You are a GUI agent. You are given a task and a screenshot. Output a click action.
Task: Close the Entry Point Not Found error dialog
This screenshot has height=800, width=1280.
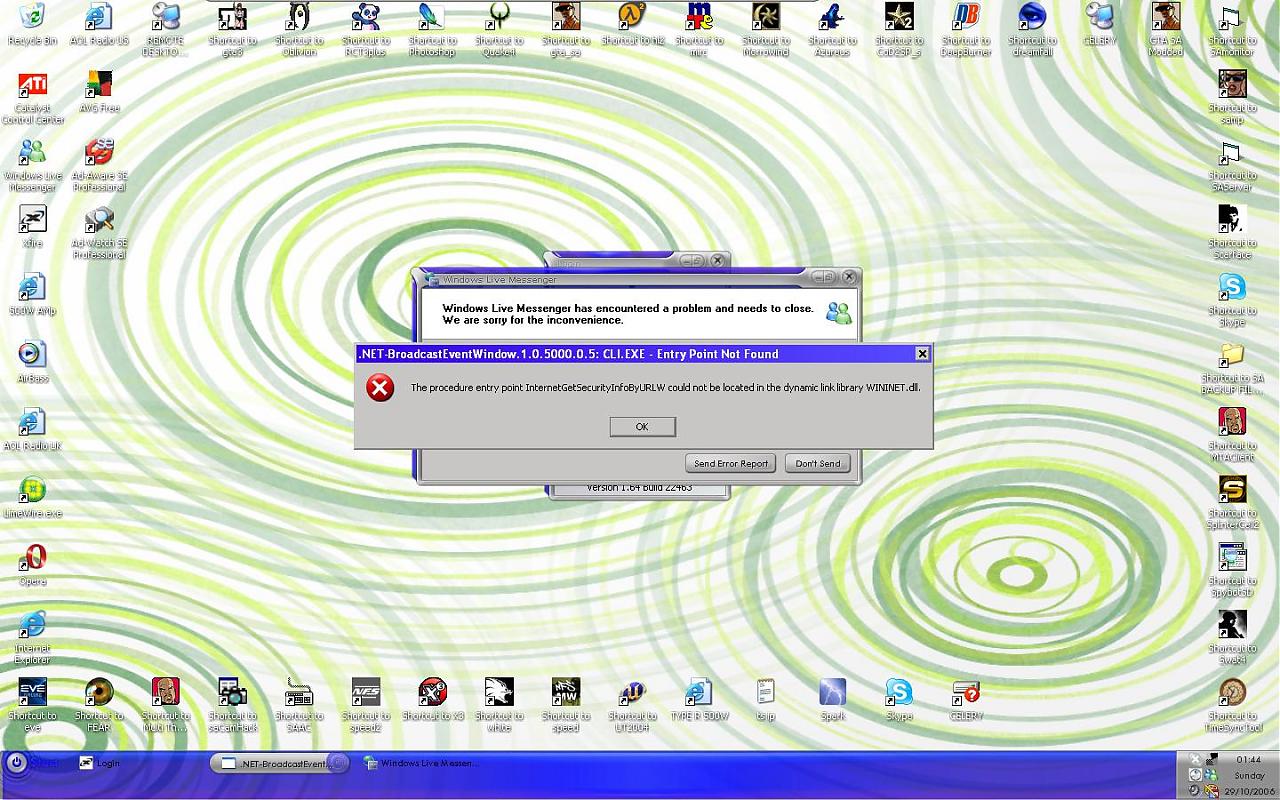[922, 354]
